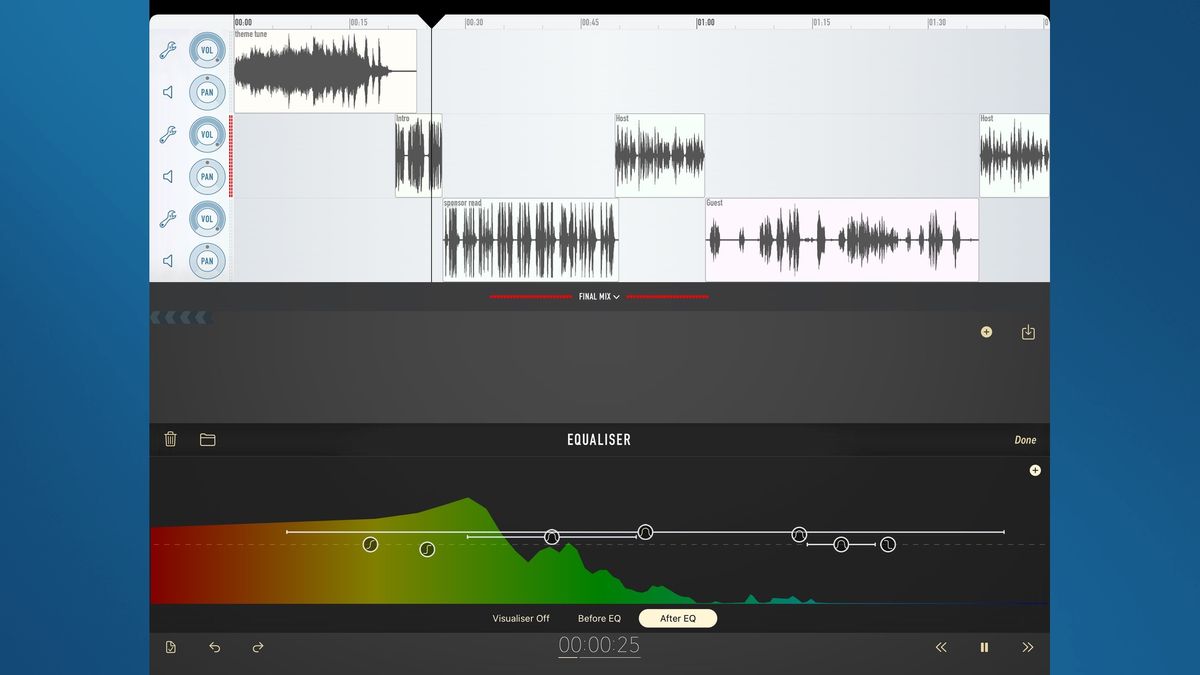Select the After EQ view
Viewport: 1200px width, 675px height.
[x=677, y=618]
